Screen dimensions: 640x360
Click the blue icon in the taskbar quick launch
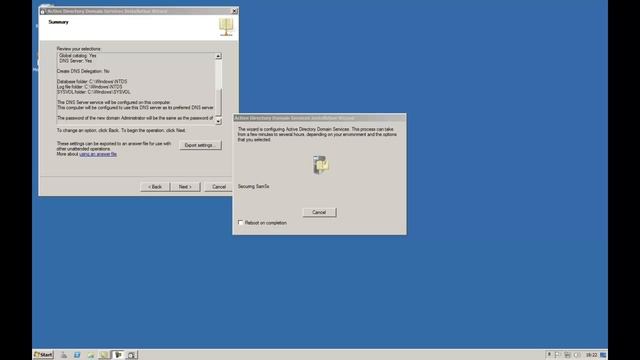[x=77, y=355]
